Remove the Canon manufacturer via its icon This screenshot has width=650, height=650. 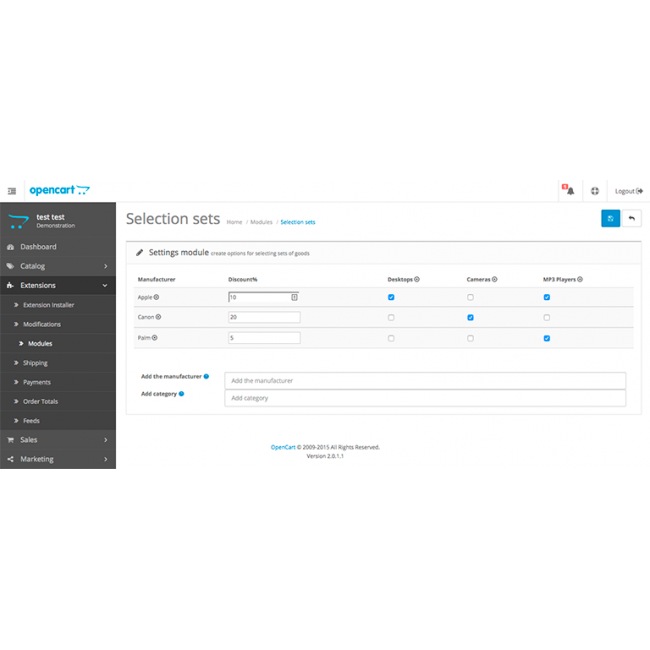pos(158,317)
